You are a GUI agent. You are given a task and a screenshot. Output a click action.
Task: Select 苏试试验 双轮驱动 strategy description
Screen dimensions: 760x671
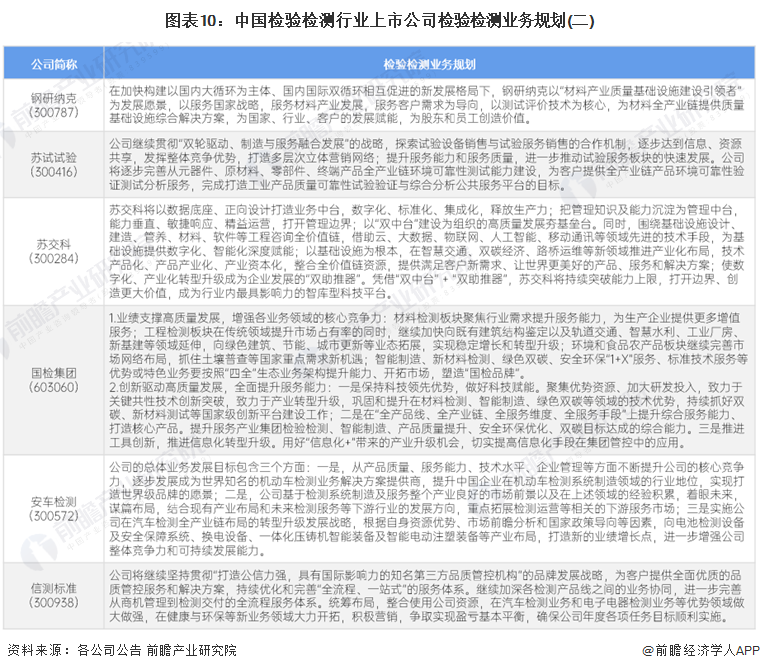(x=427, y=164)
